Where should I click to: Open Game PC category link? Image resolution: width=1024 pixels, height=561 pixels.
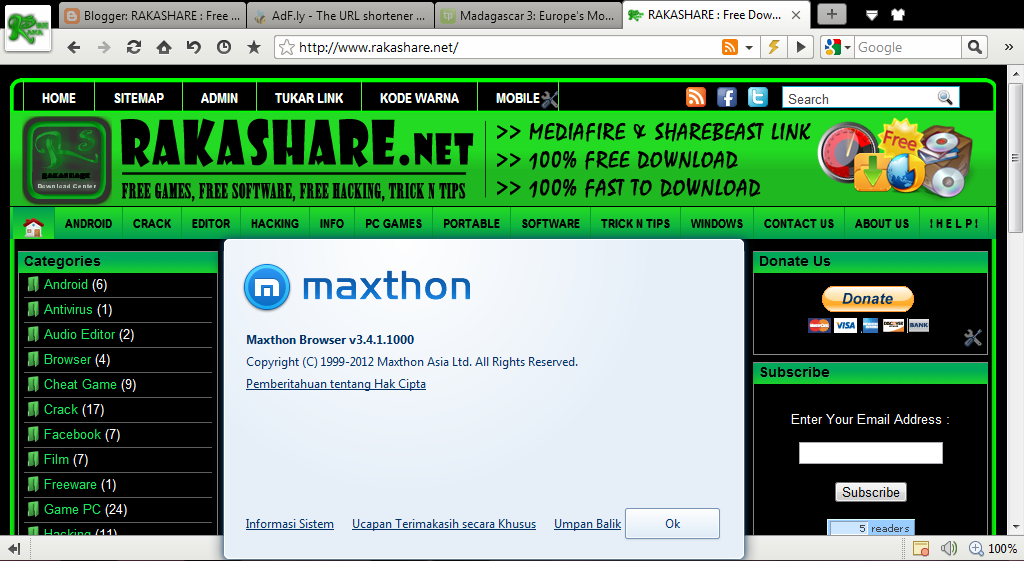coord(72,509)
